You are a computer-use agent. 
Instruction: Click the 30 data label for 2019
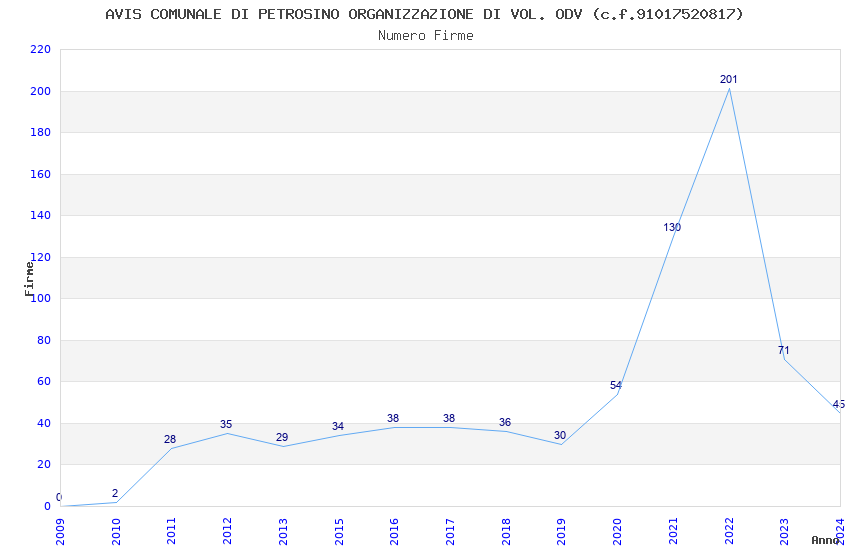click(560, 435)
